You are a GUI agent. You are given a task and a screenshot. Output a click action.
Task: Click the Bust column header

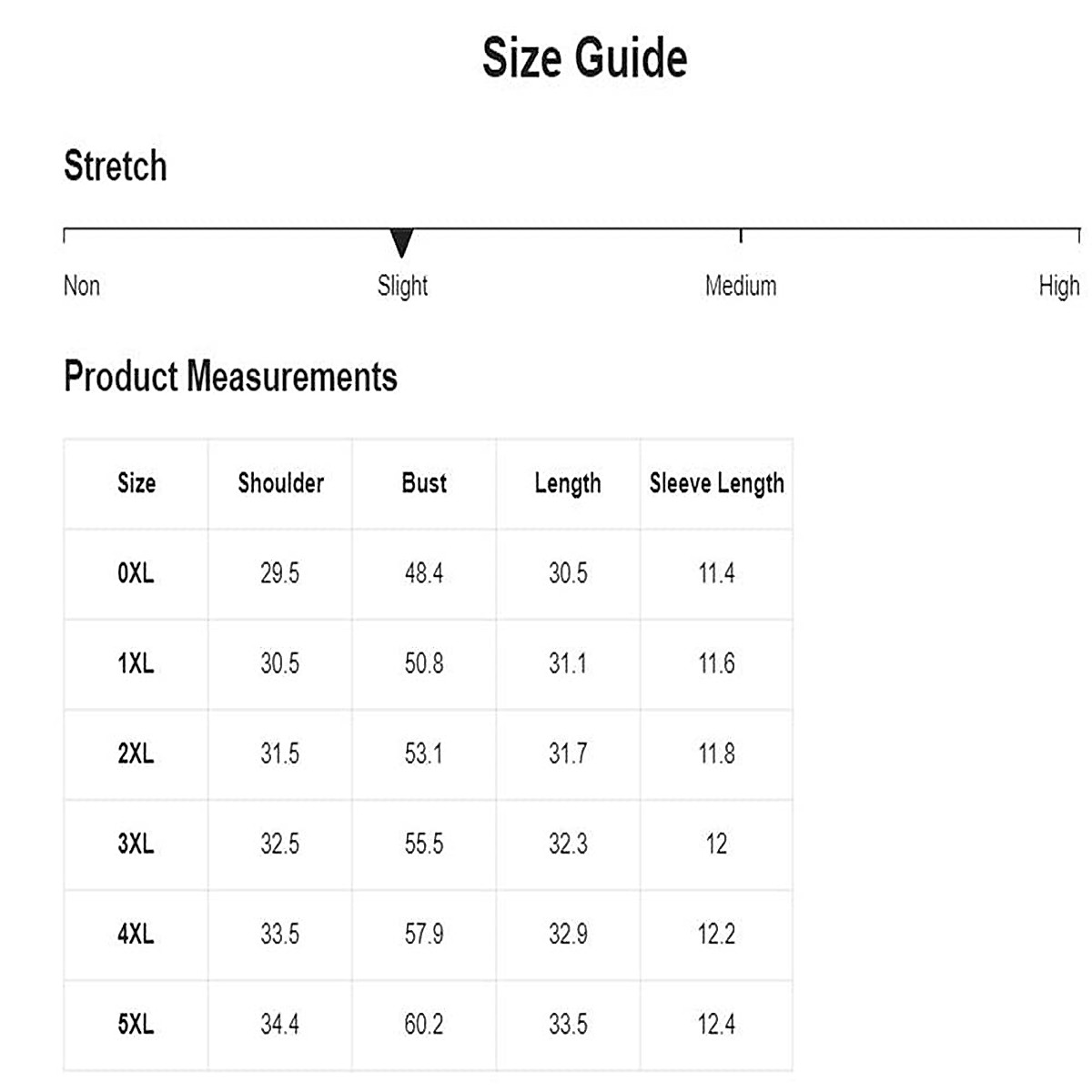424,483
